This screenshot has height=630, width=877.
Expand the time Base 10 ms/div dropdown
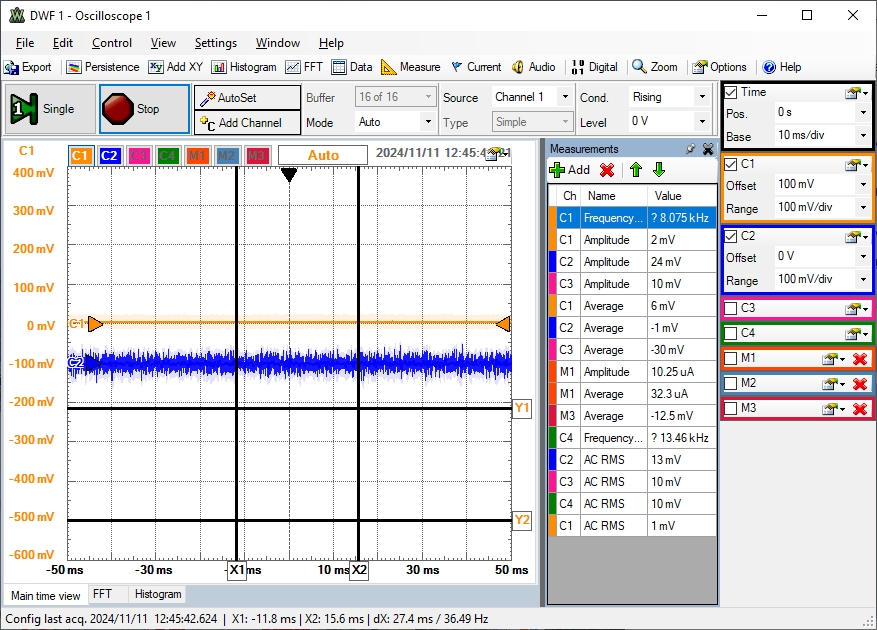pyautogui.click(x=821, y=136)
